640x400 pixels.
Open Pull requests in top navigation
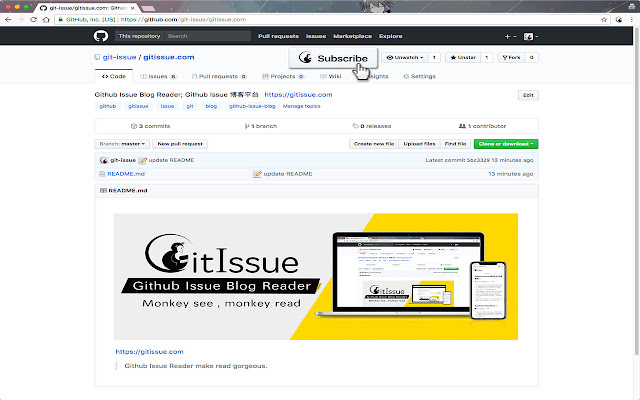[278, 36]
